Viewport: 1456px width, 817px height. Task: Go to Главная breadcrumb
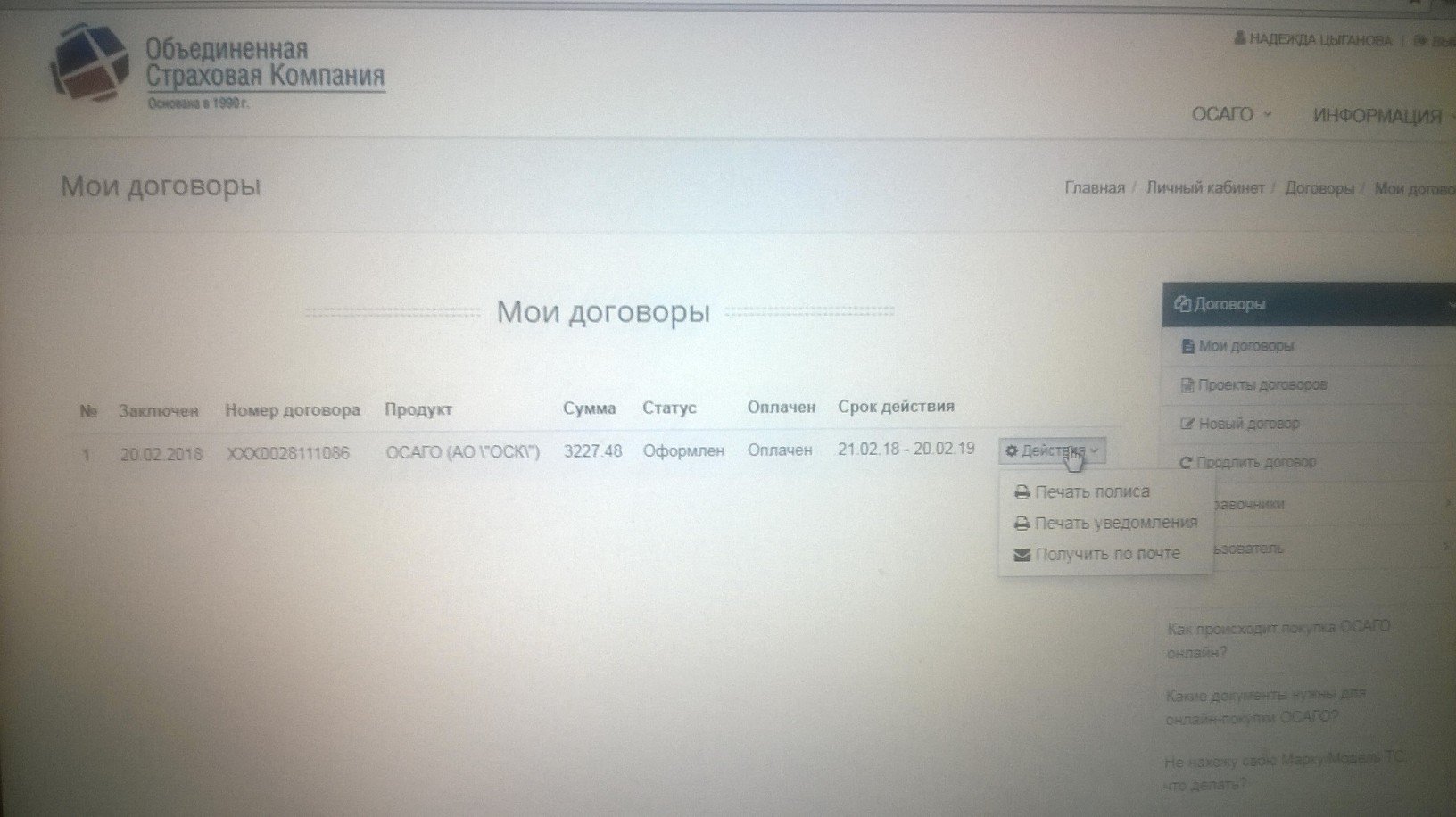coord(1095,188)
